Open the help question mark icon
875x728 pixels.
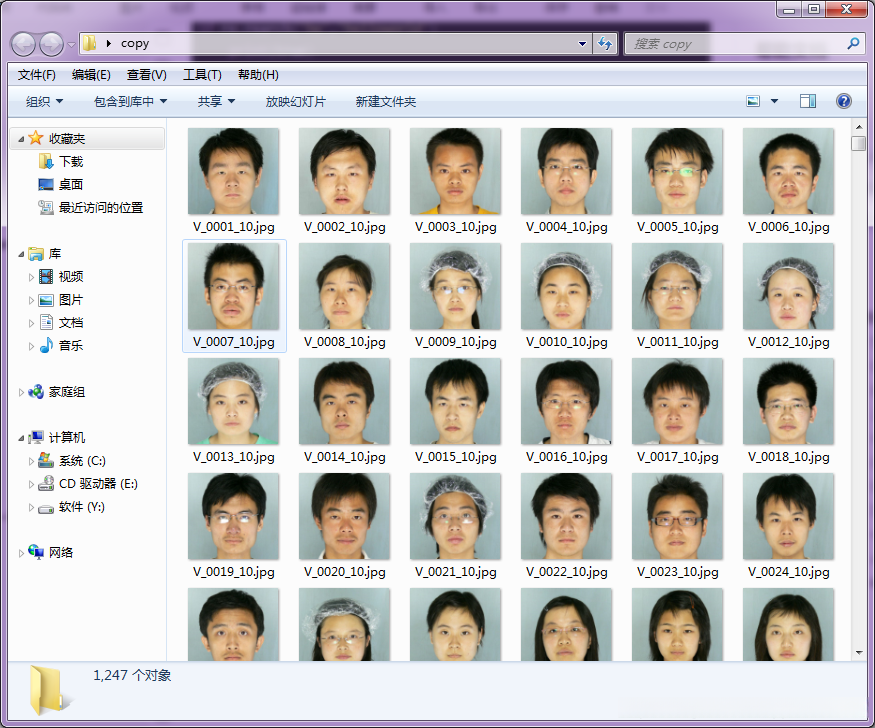(x=843, y=101)
